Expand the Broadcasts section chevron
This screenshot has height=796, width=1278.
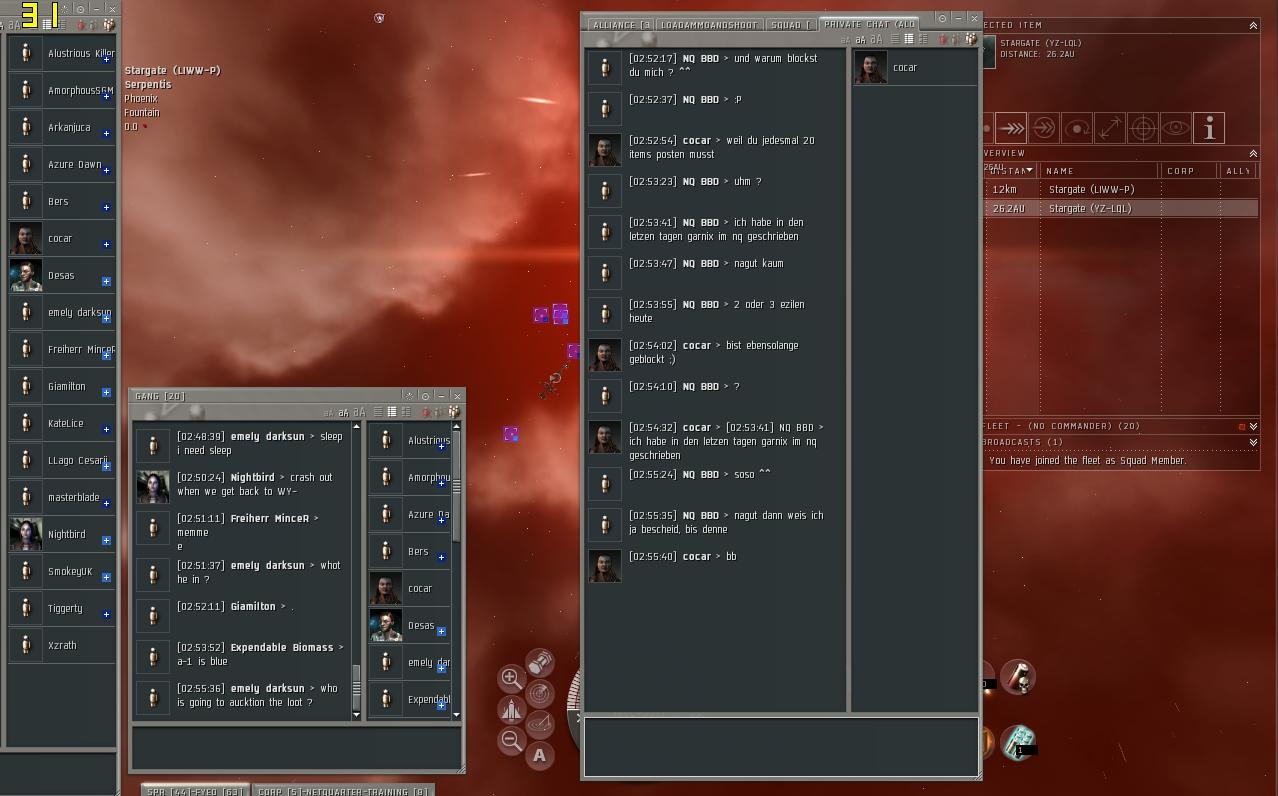(1253, 442)
